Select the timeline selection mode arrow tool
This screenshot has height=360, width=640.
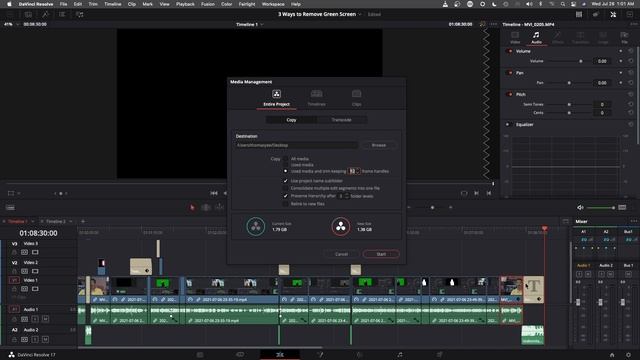(192, 207)
